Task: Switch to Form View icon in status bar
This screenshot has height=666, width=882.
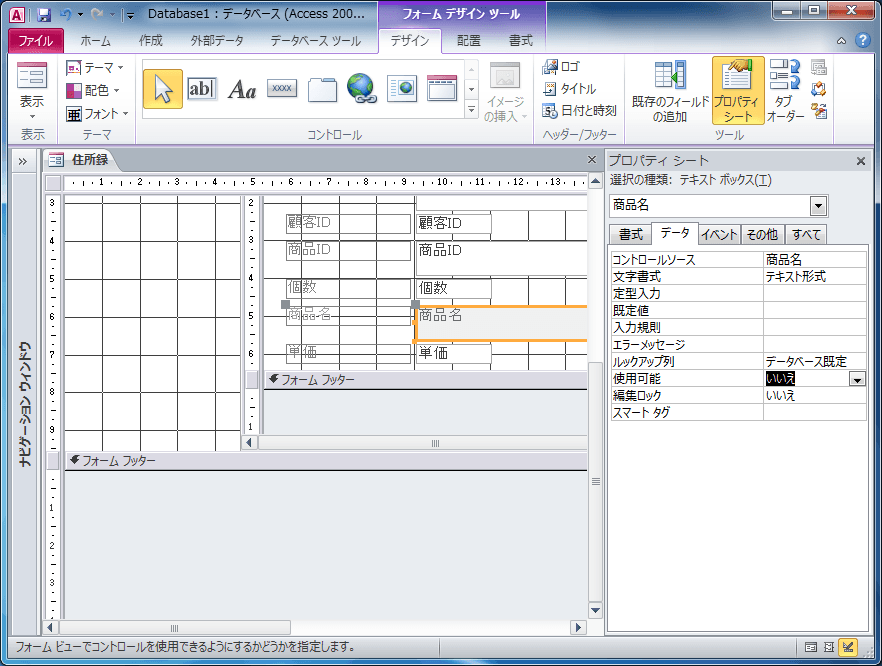Action: (811, 647)
